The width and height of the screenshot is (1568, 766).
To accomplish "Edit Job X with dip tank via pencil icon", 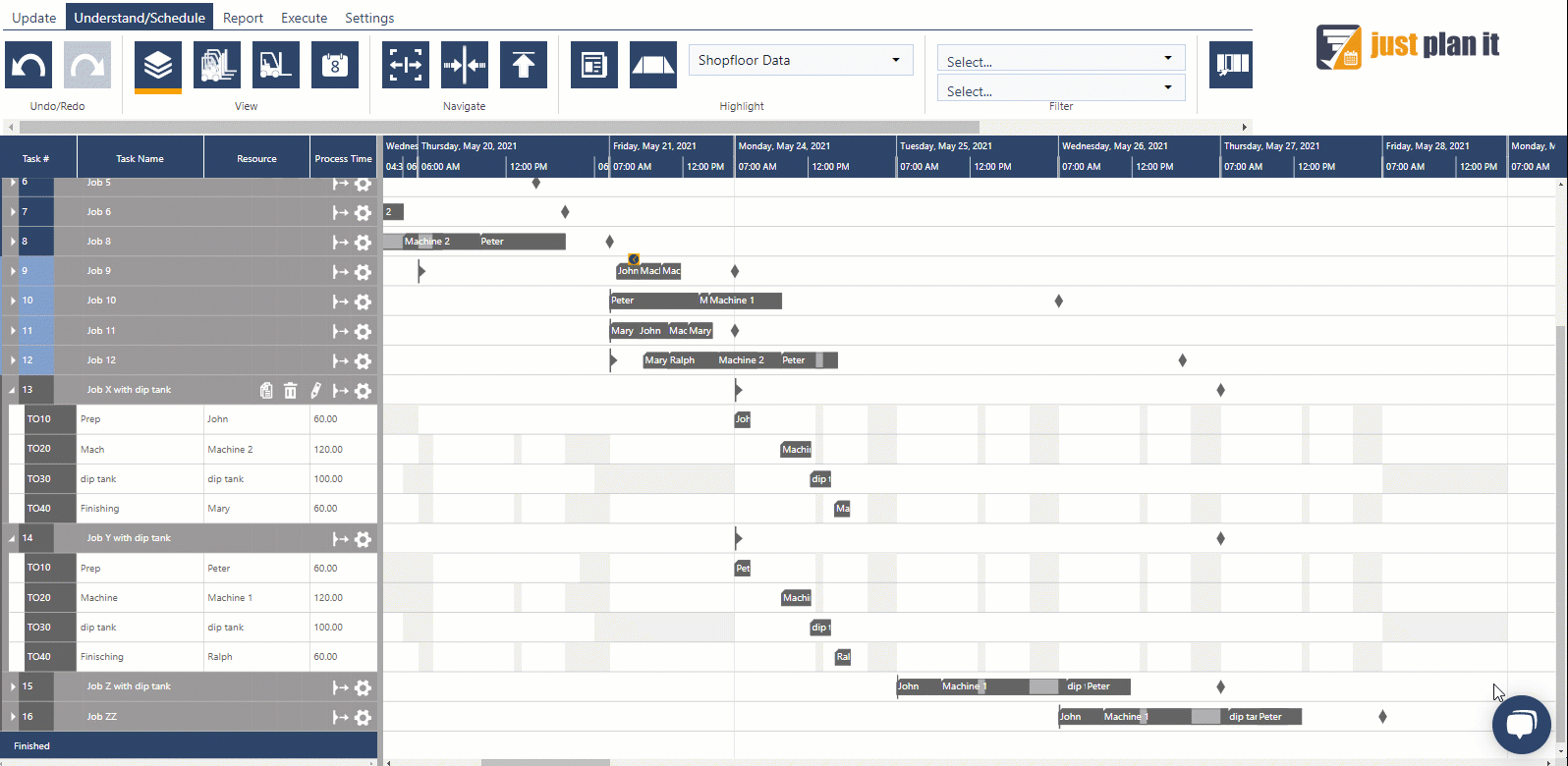I will [315, 391].
